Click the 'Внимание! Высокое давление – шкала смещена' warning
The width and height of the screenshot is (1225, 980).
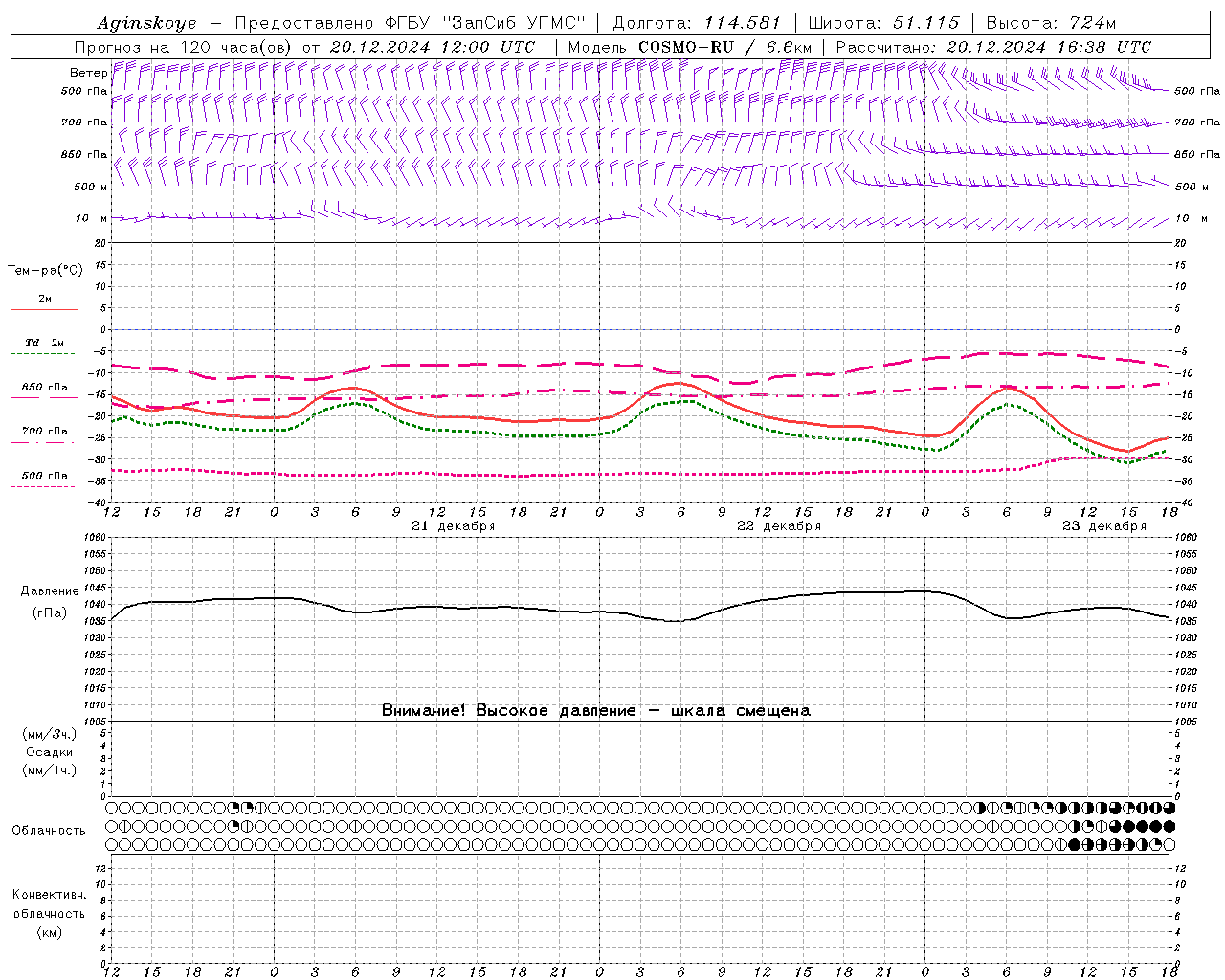596,710
